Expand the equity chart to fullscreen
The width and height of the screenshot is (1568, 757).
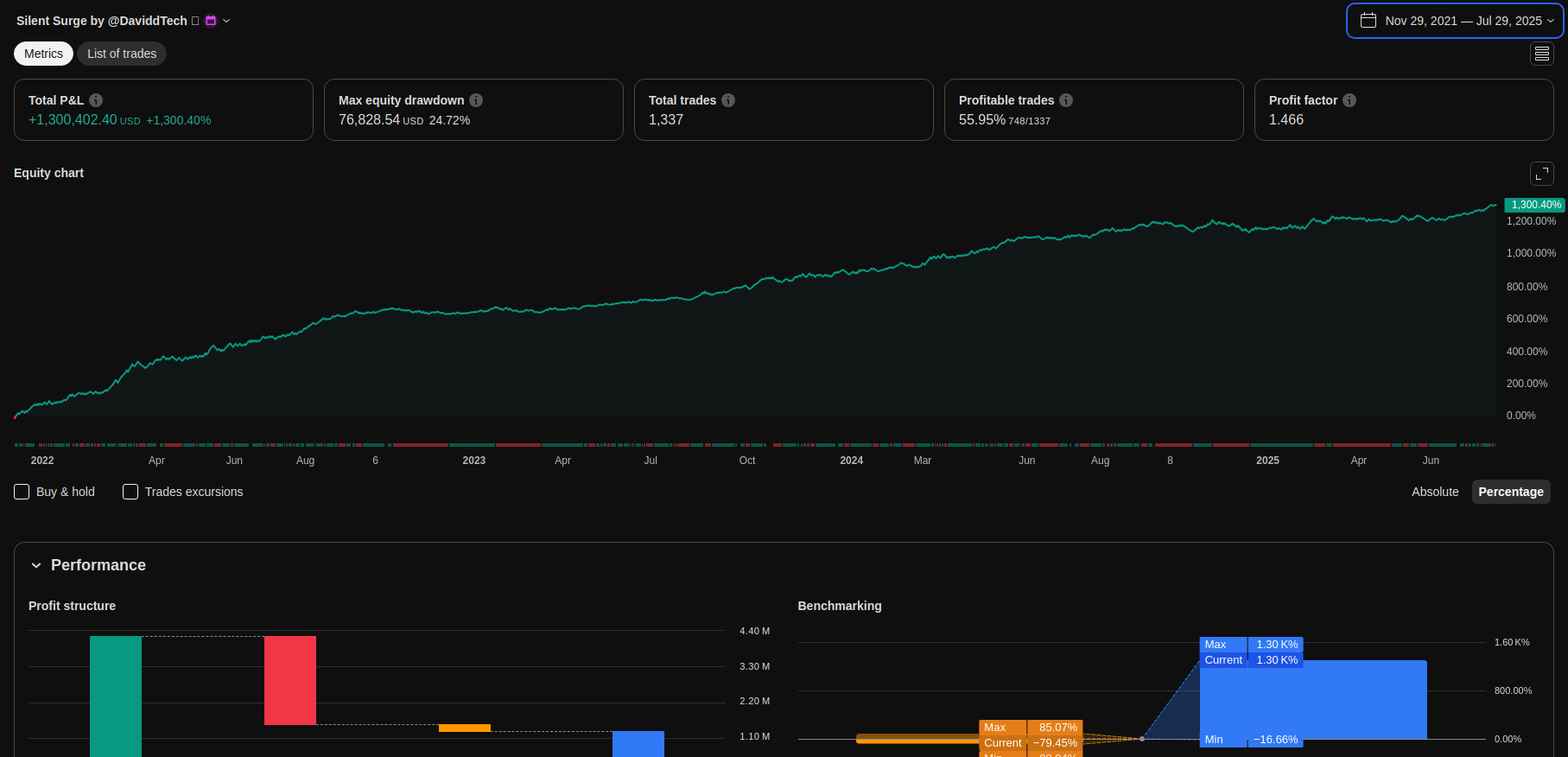pyautogui.click(x=1541, y=174)
